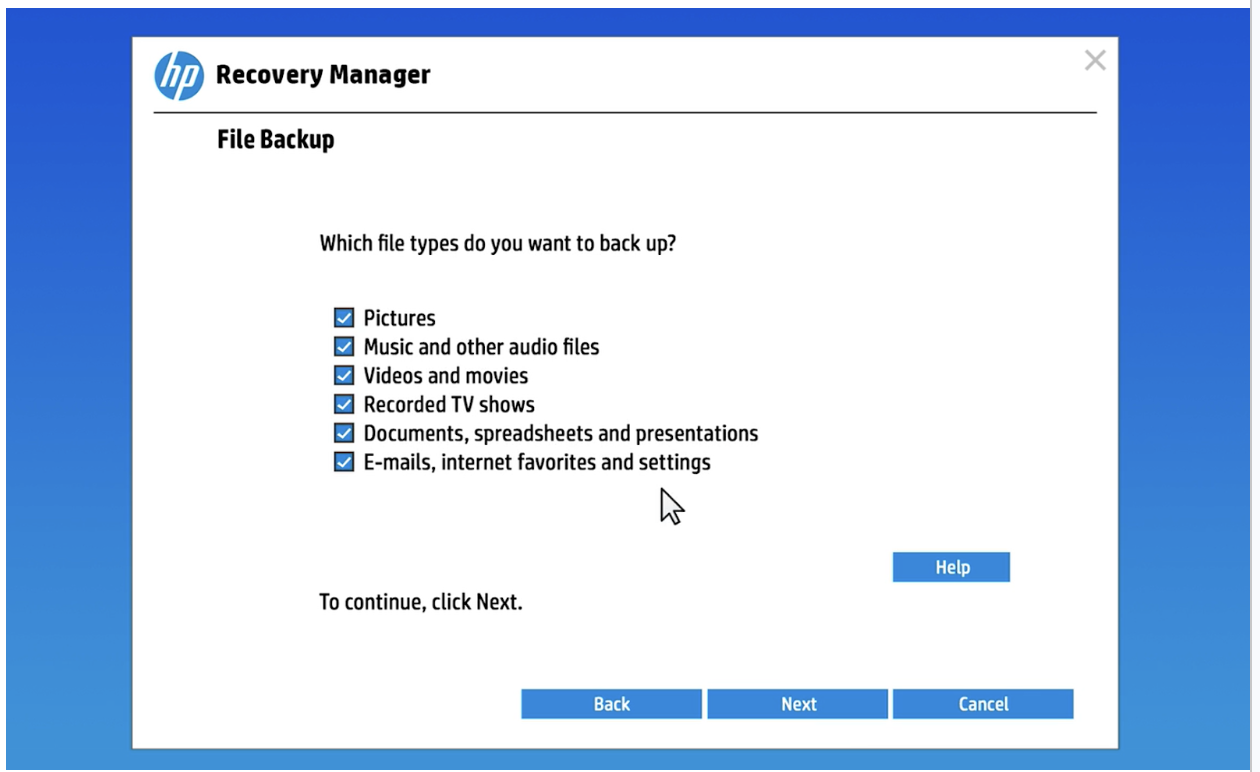Viewport: 1260px width, 772px height.
Task: Disable backup of Music and other audio files
Action: (344, 345)
